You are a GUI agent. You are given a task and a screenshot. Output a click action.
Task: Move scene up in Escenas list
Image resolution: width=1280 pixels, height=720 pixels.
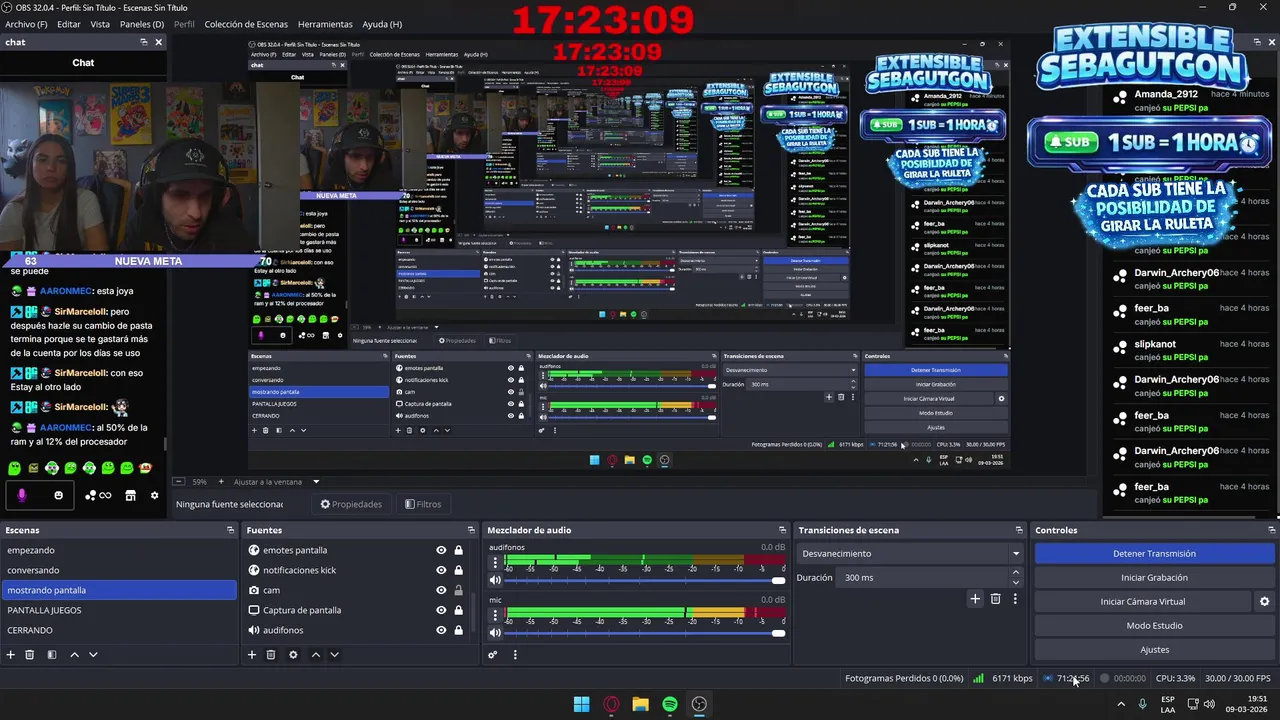pos(74,655)
